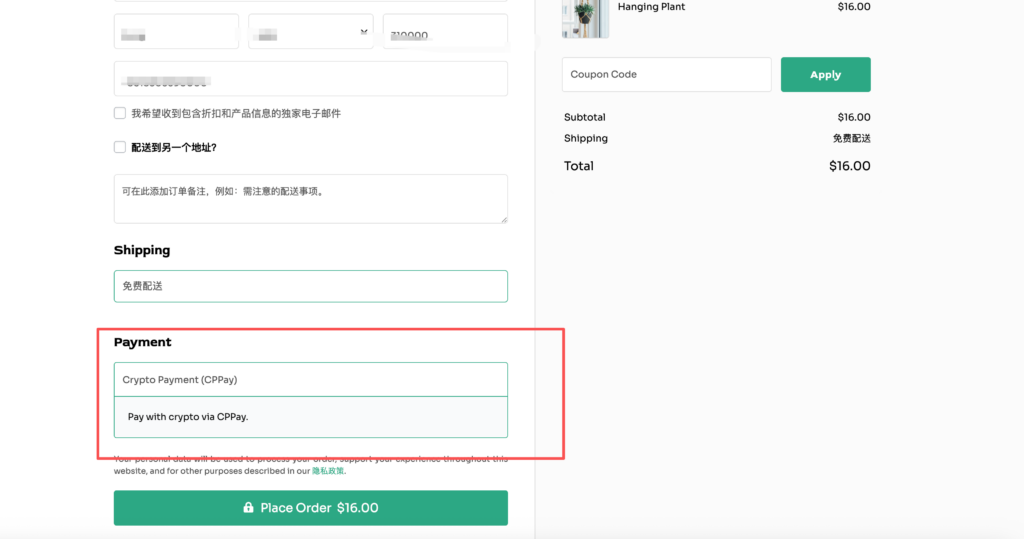Click the 我希望收到 newsletter label text
Image resolution: width=1024 pixels, height=539 pixels.
[x=236, y=113]
